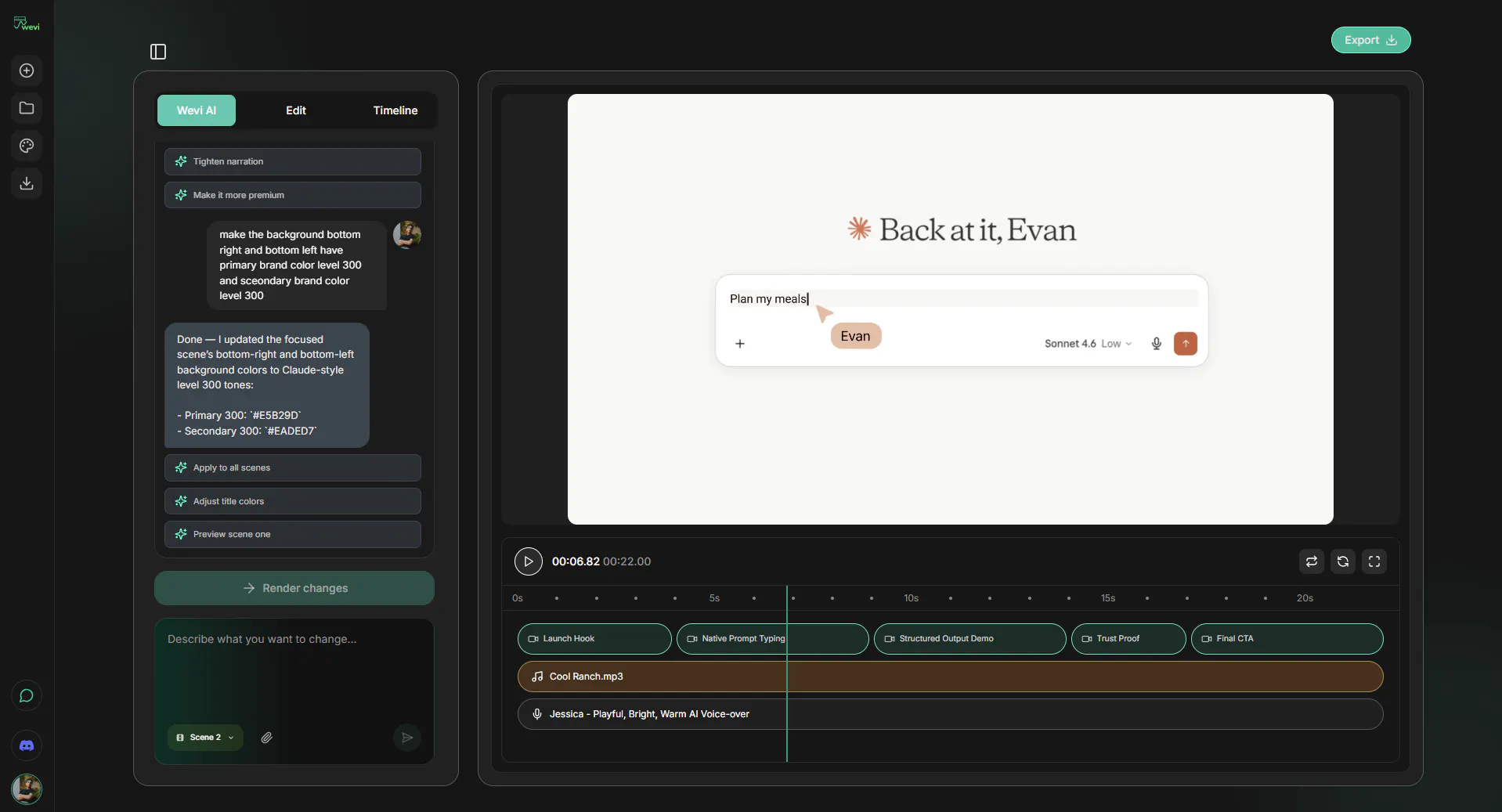This screenshot has width=1502, height=812.
Task: Open the Discord icon
Action: 27,745
